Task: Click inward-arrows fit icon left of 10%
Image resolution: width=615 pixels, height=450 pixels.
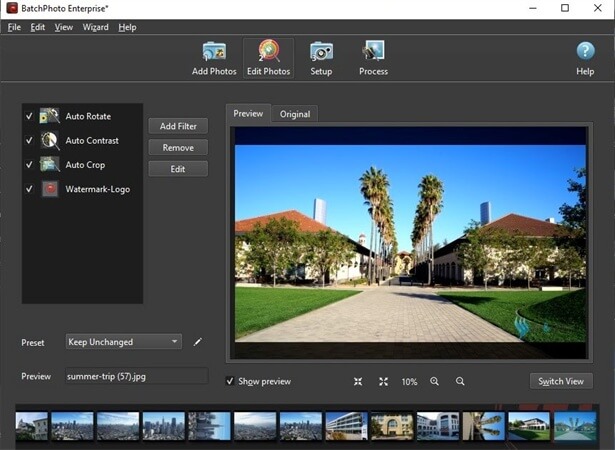Action: coord(358,381)
